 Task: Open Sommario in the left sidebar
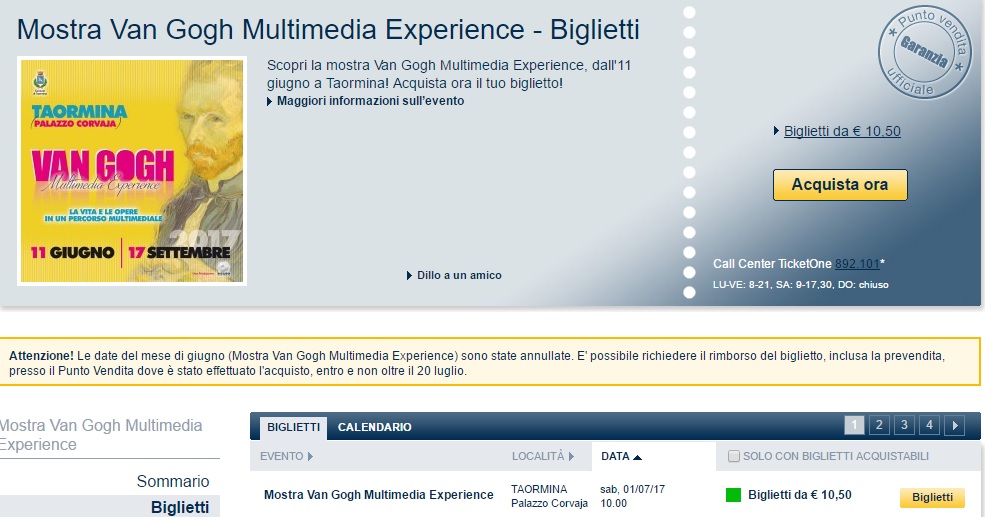click(x=173, y=481)
